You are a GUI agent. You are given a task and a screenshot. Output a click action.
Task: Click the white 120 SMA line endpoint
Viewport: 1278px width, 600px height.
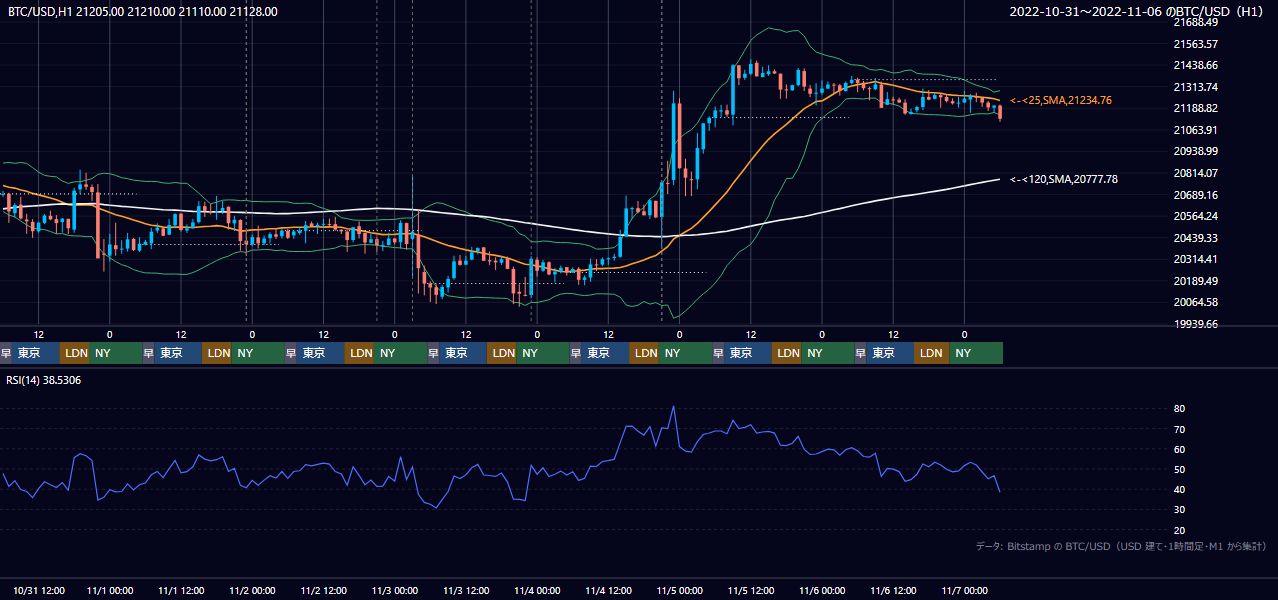(999, 179)
